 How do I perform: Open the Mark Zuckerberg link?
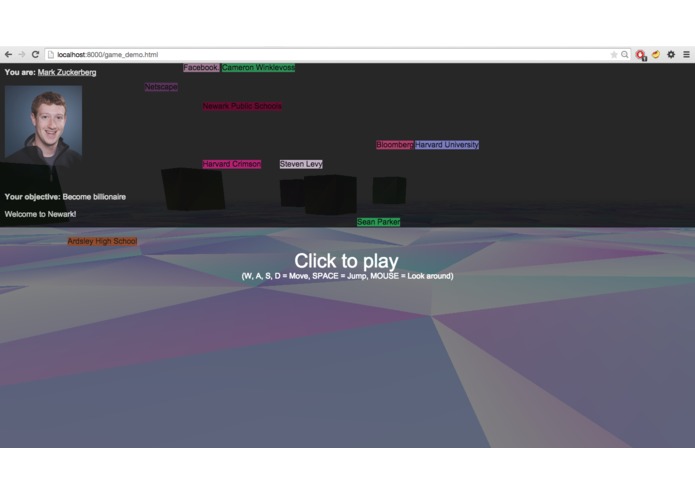67,72
